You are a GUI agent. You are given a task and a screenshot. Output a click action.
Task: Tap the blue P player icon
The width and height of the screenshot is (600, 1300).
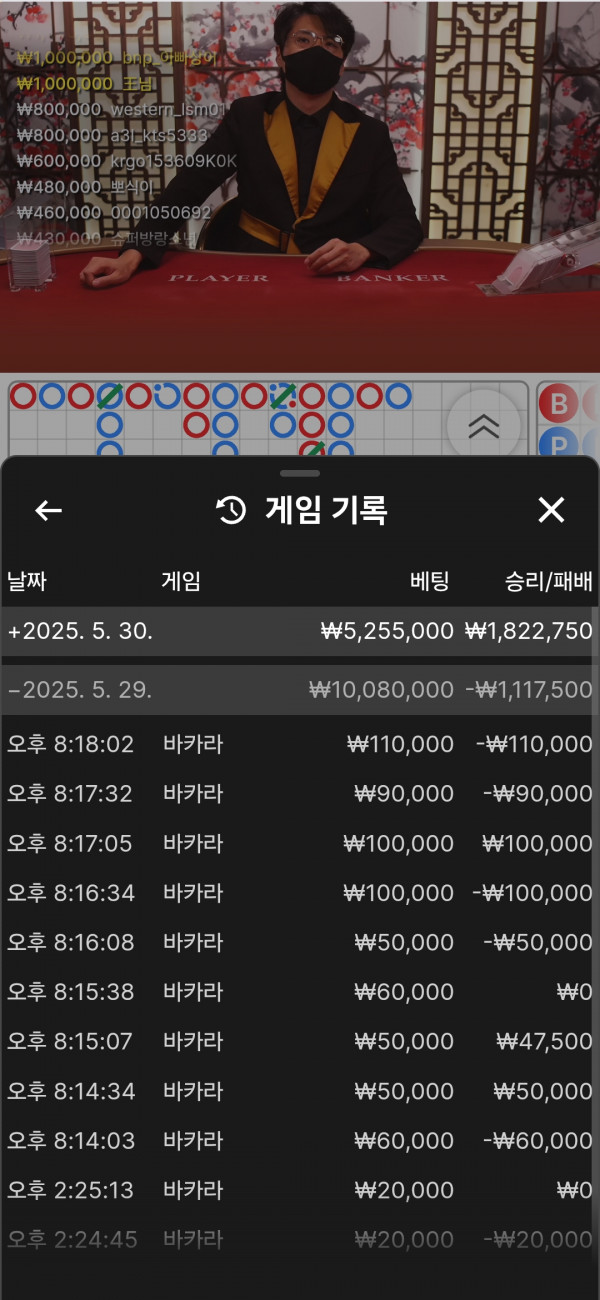(x=558, y=444)
